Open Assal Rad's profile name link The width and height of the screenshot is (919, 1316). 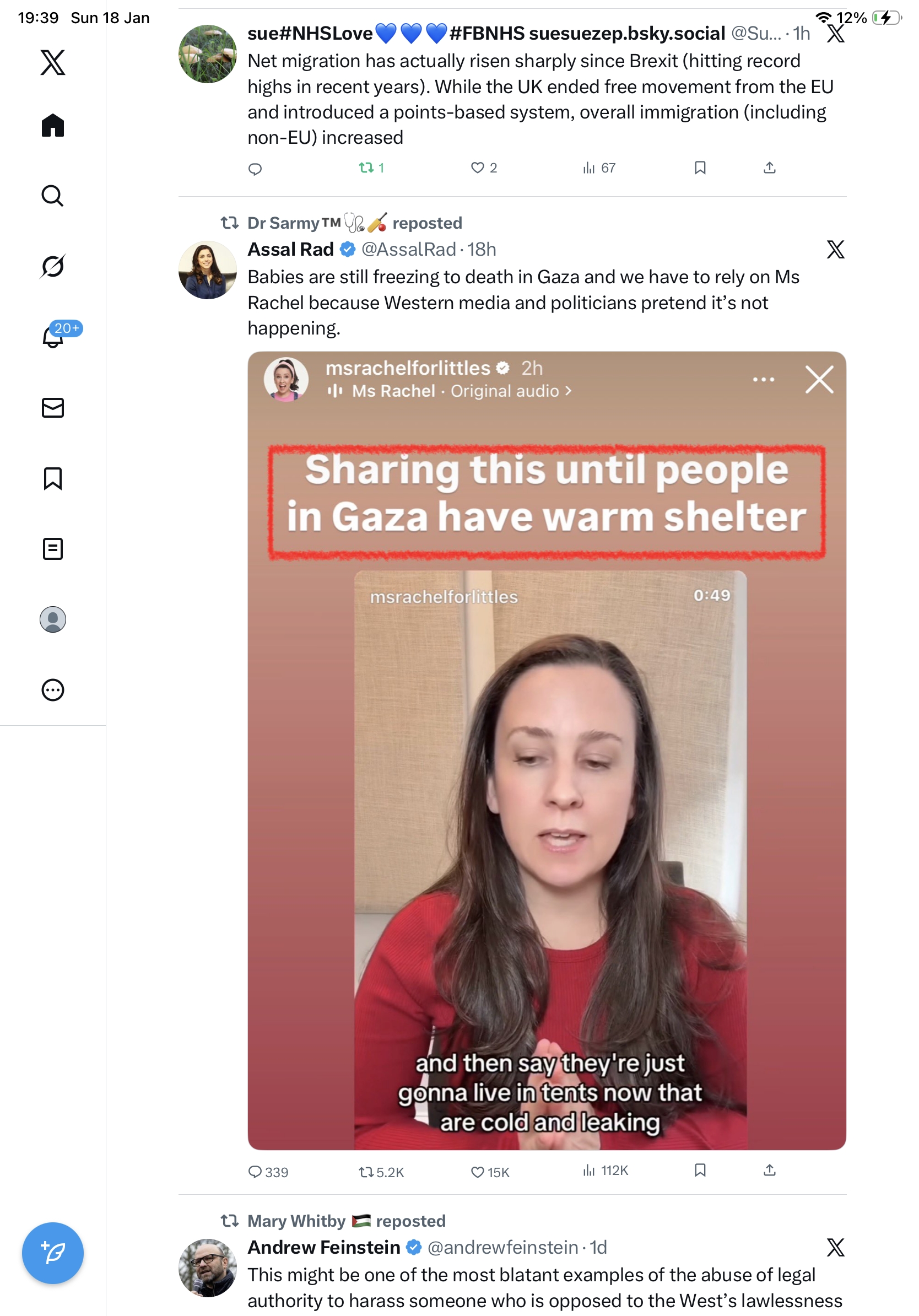coord(290,249)
